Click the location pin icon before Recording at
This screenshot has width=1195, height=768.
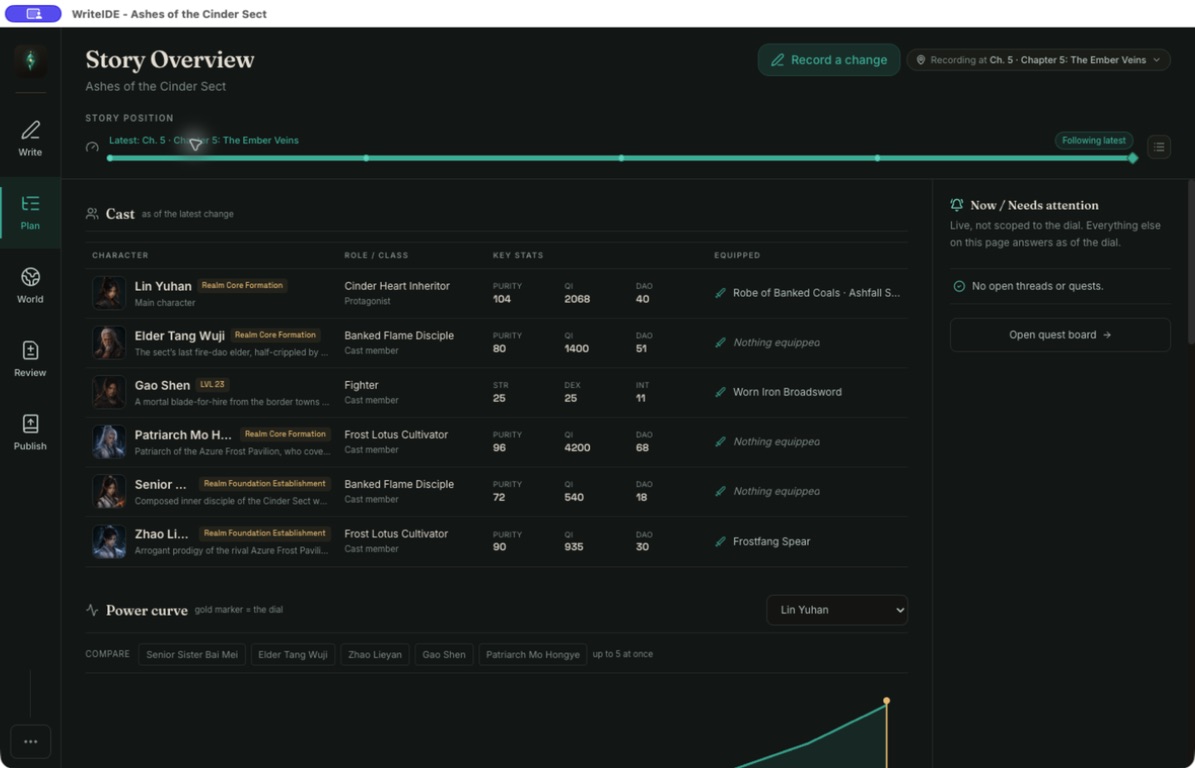tap(921, 60)
